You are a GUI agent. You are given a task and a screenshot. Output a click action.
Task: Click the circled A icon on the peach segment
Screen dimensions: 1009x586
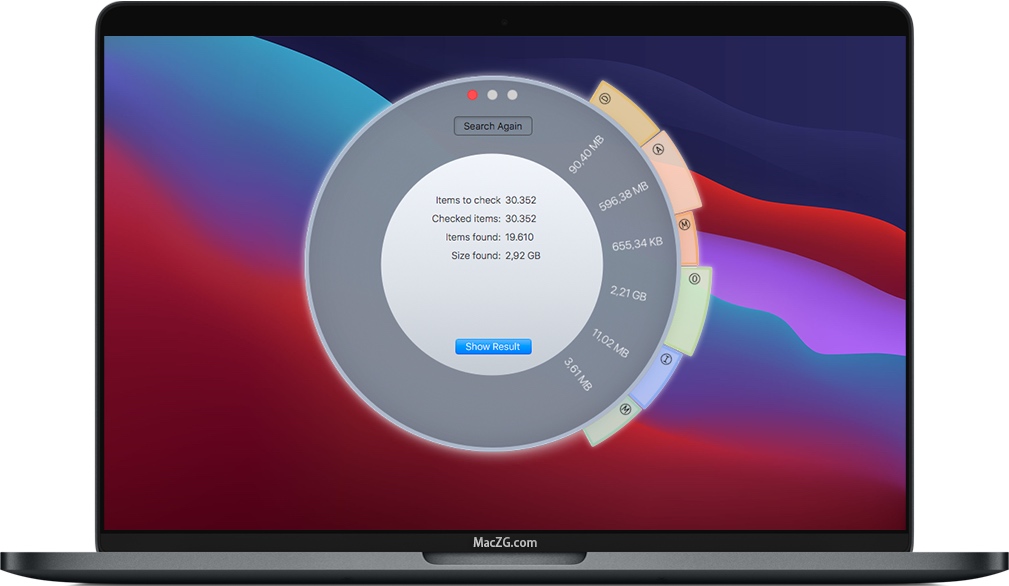tap(658, 148)
